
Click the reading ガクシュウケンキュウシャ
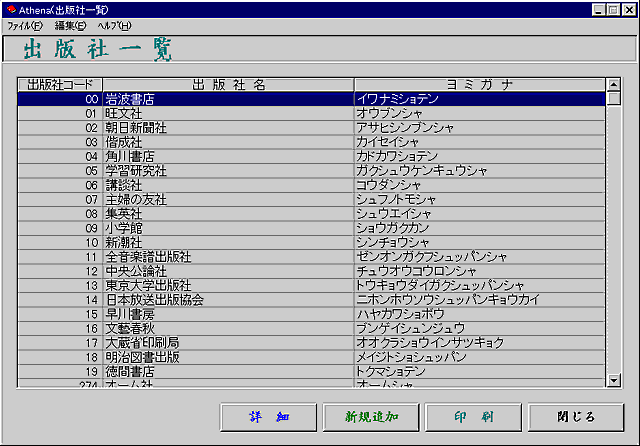click(x=422, y=171)
